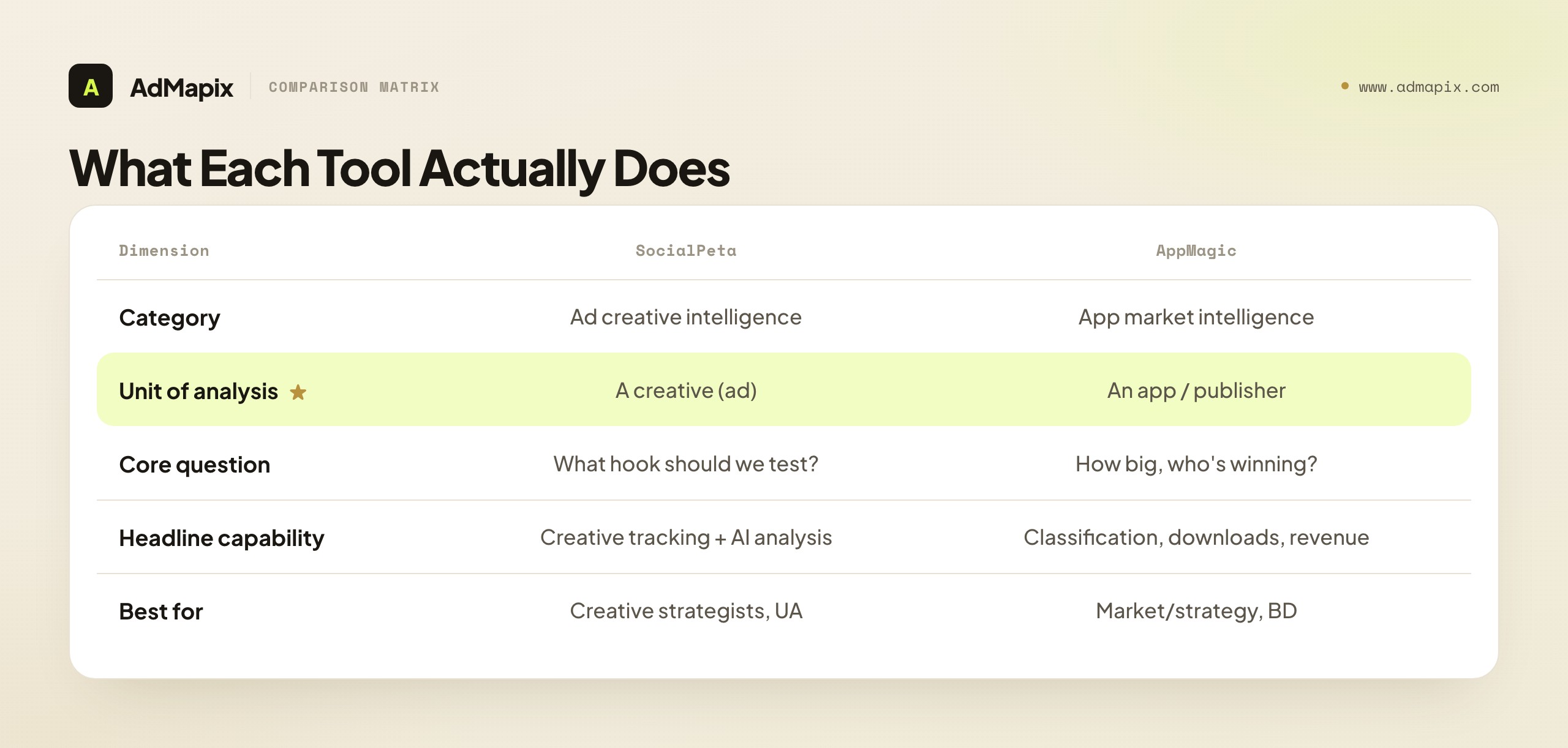Viewport: 1568px width, 748px height.
Task: Select the COMPARISON MATRIX label
Action: (354, 87)
